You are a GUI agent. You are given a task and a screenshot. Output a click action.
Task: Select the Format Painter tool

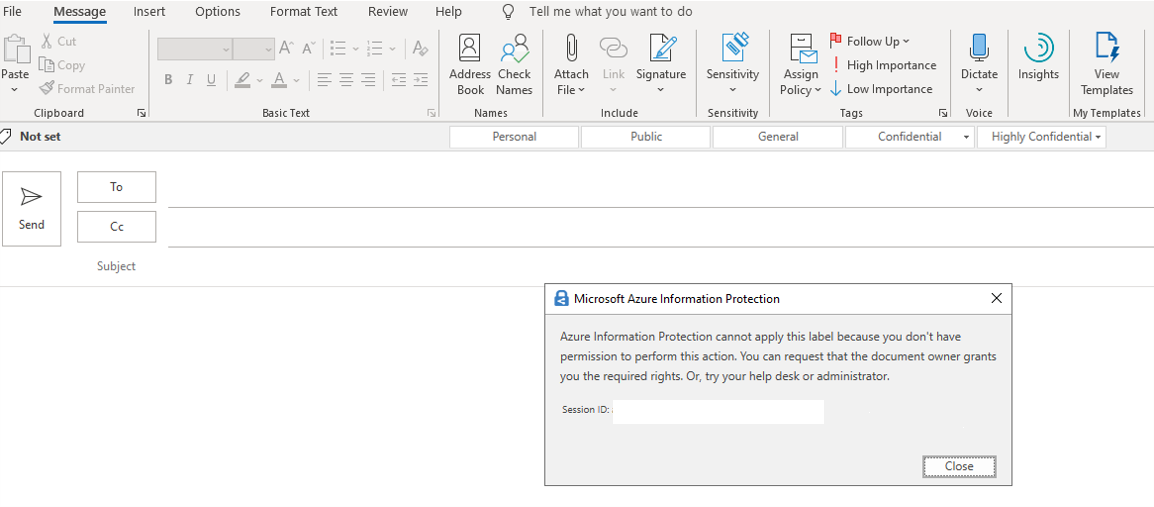pos(87,88)
